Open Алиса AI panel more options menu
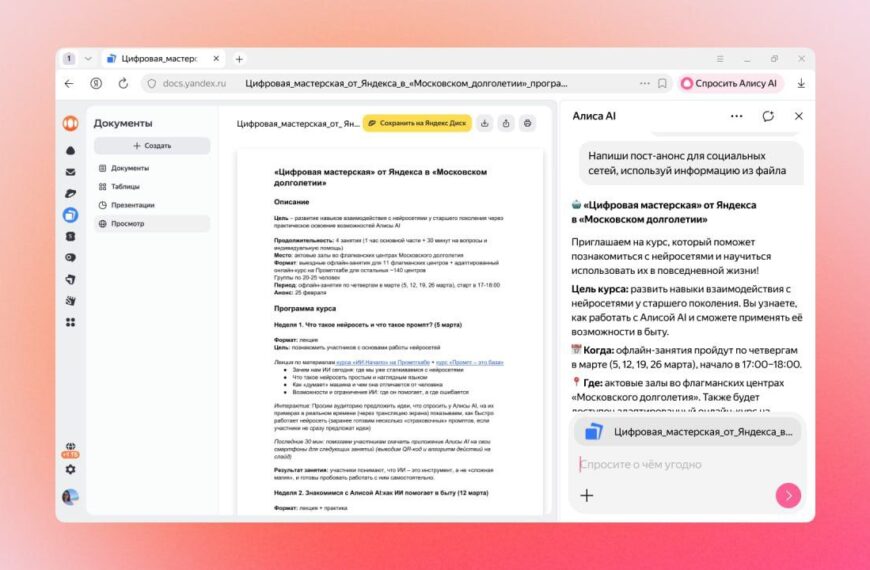870x570 pixels. pyautogui.click(x=736, y=116)
